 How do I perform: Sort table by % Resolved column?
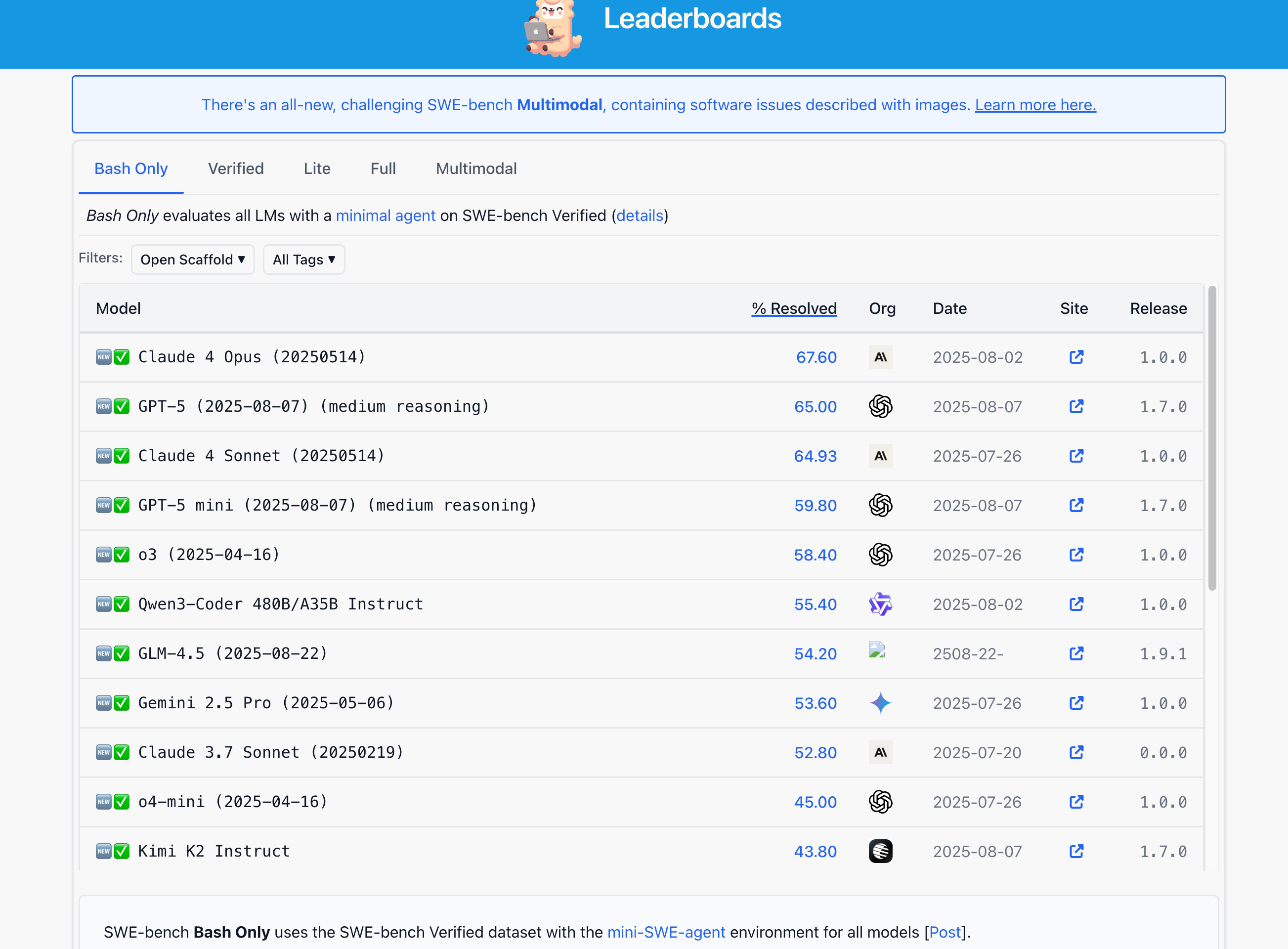[794, 308]
